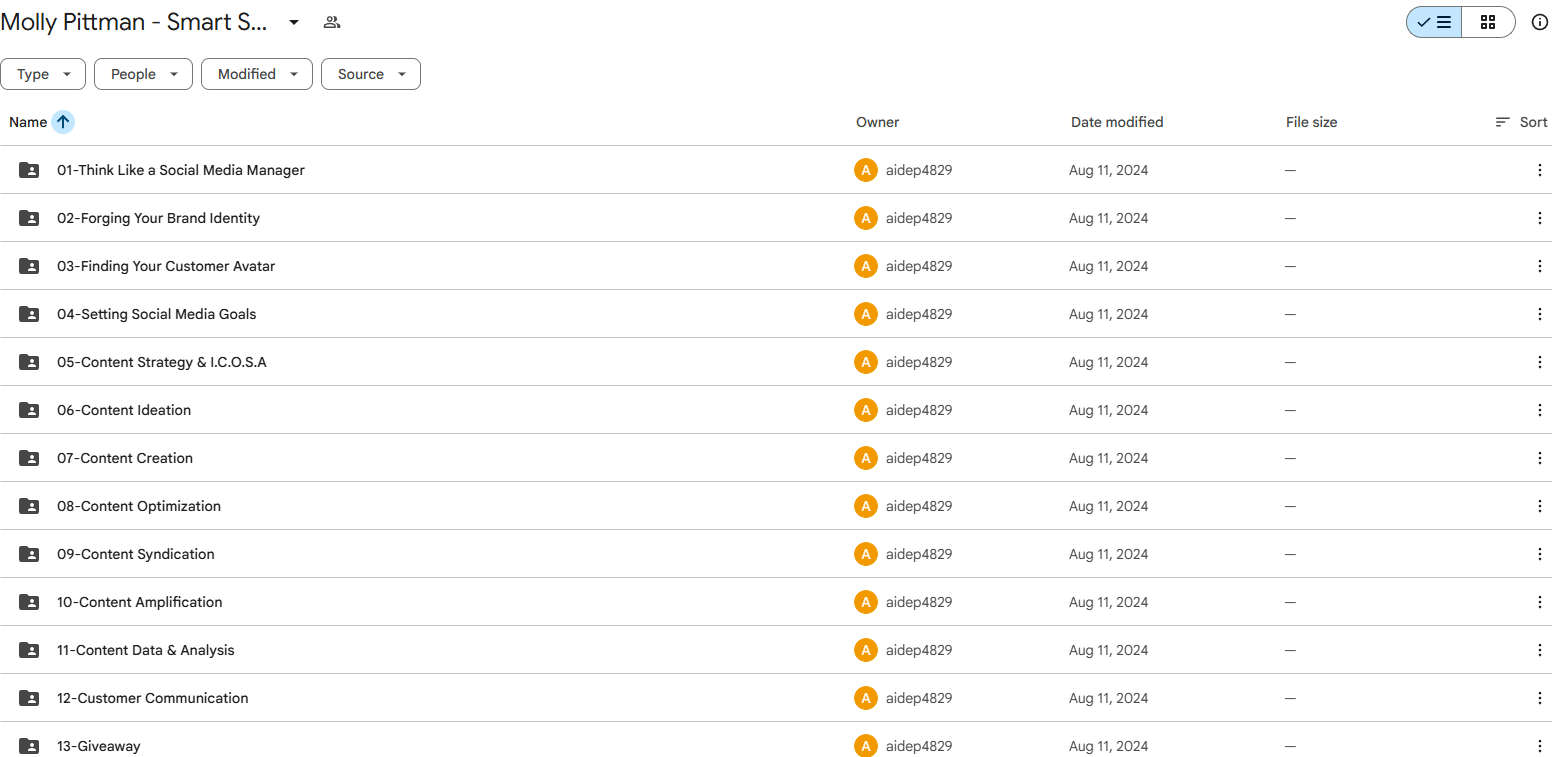The height and width of the screenshot is (757, 1552).
Task: Click owner avatar in 01-Think Like a Social Media Manager row
Action: (x=866, y=170)
